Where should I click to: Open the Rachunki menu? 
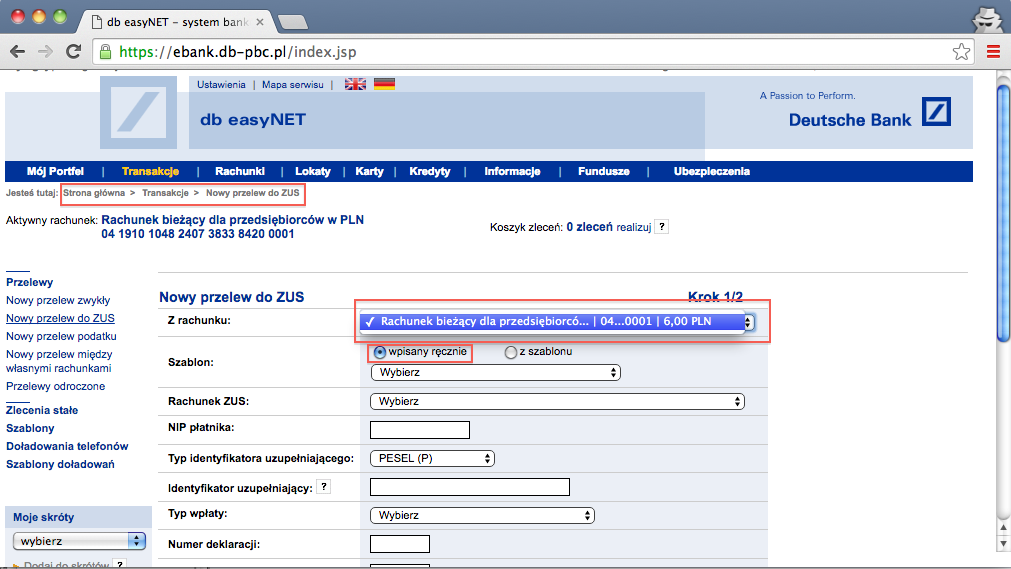(240, 171)
